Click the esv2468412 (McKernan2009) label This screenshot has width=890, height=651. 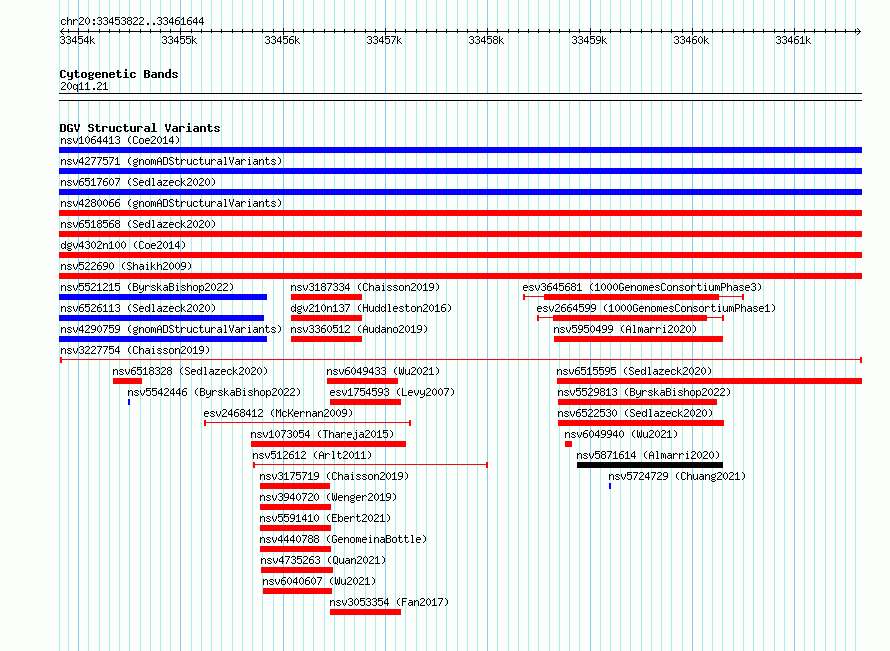(278, 413)
